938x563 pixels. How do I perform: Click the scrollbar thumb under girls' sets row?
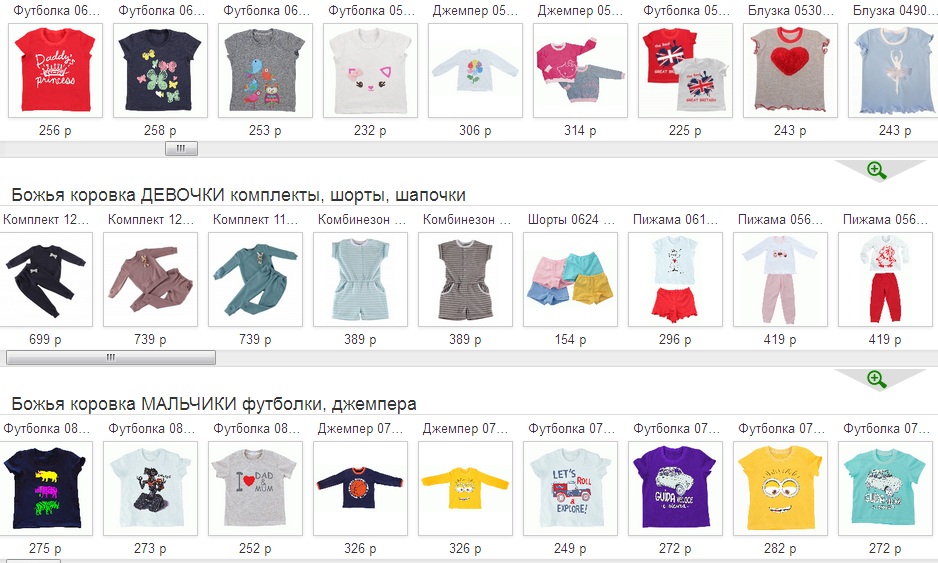coord(111,357)
